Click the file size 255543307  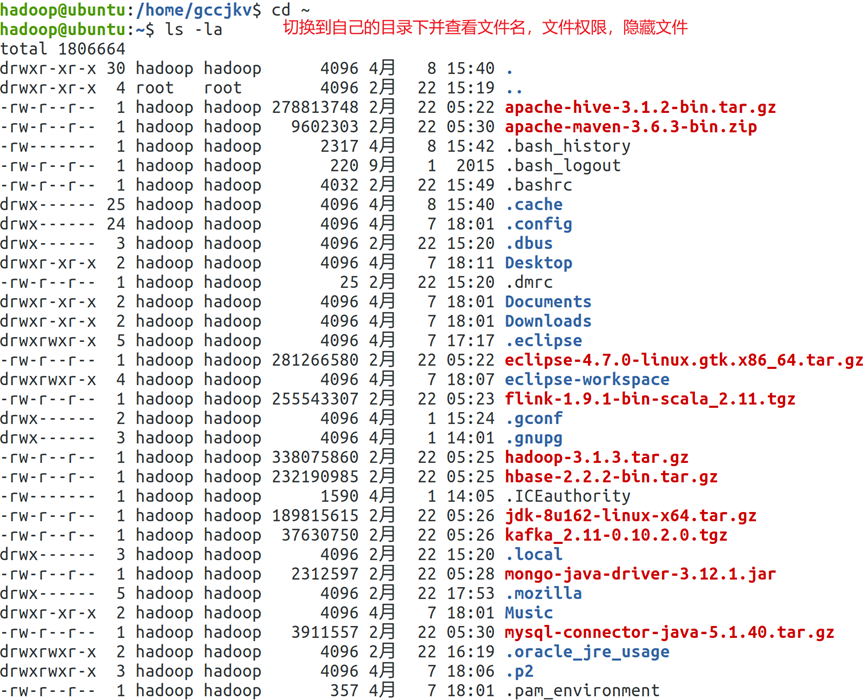tap(315, 399)
